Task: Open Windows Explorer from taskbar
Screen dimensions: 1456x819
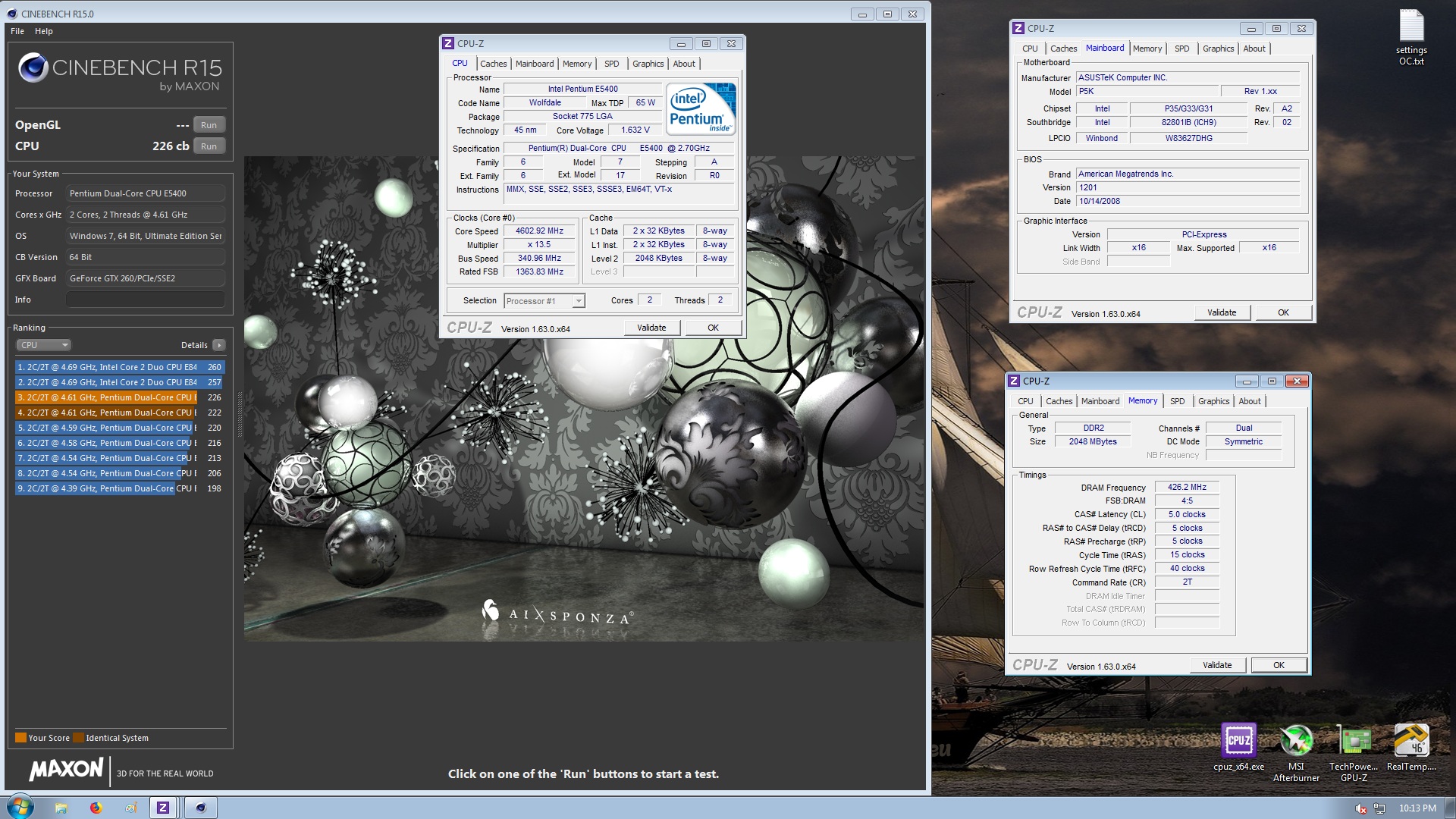Action: (61, 808)
